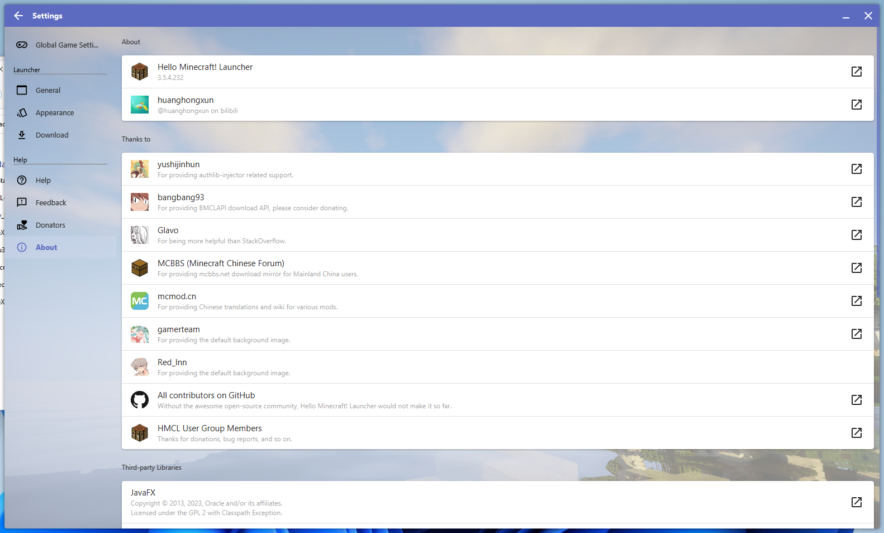Click the Glavo avatar thumbnail
The height and width of the screenshot is (533, 884).
point(140,235)
